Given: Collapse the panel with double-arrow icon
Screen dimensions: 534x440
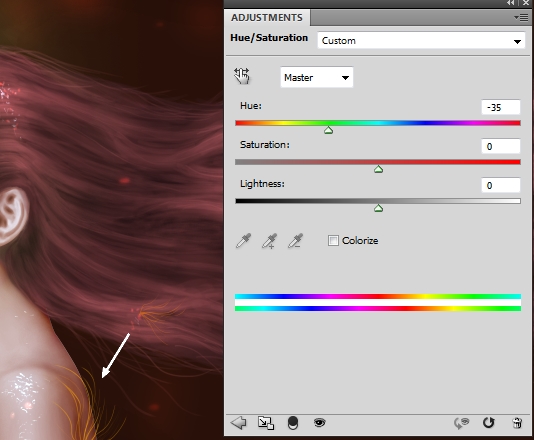Looking at the screenshot, I should pos(511,3).
